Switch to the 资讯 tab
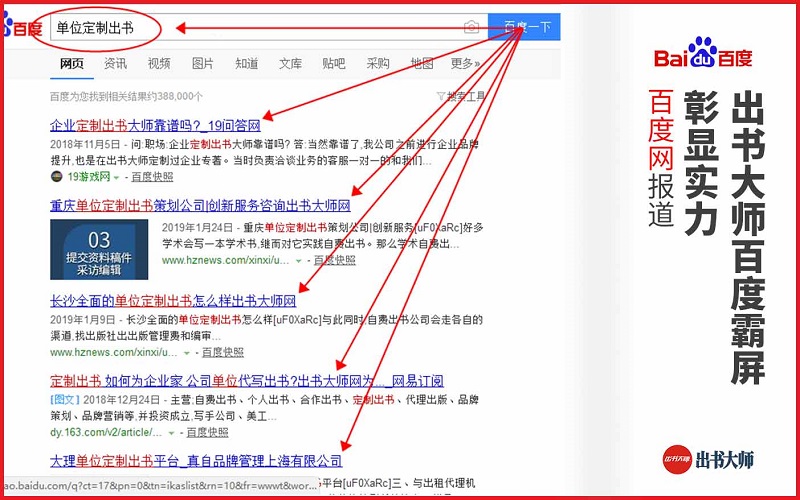800x500 pixels. pos(115,64)
